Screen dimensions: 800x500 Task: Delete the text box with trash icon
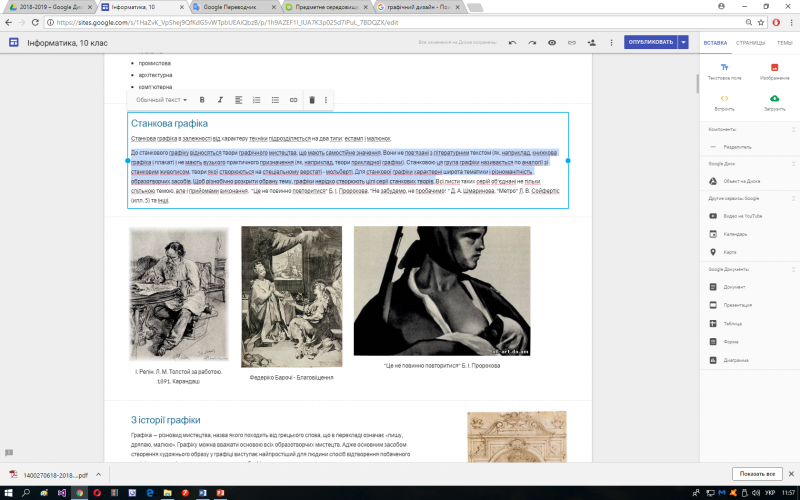click(312, 100)
